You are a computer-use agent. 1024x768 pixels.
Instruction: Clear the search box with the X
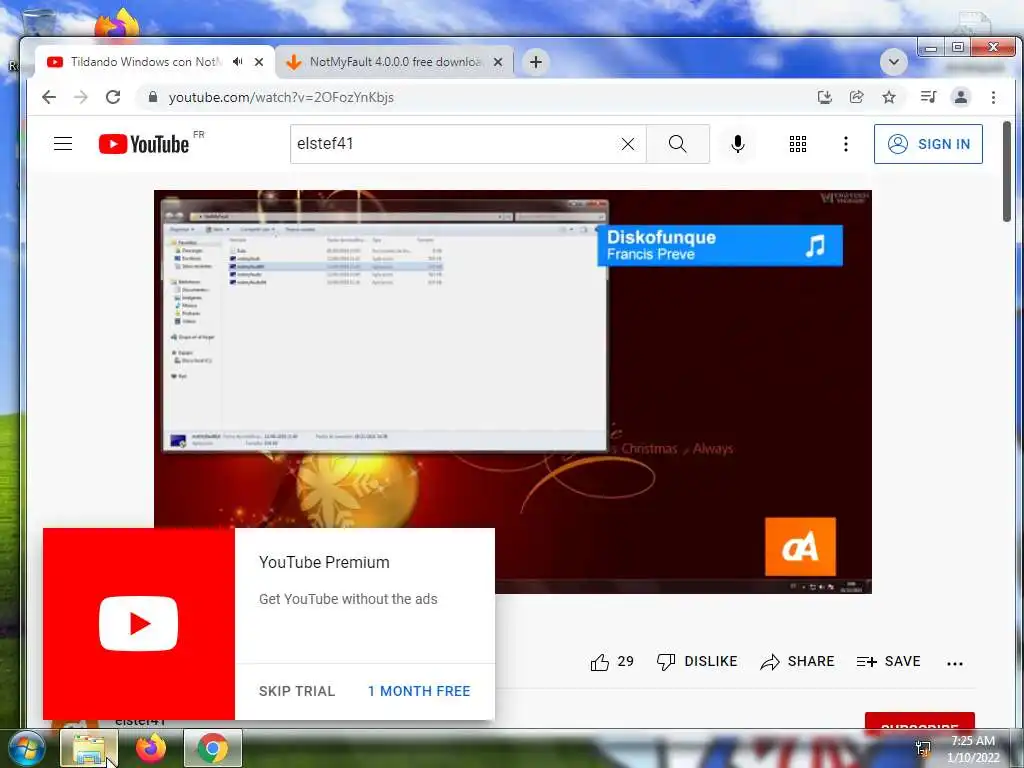(628, 144)
